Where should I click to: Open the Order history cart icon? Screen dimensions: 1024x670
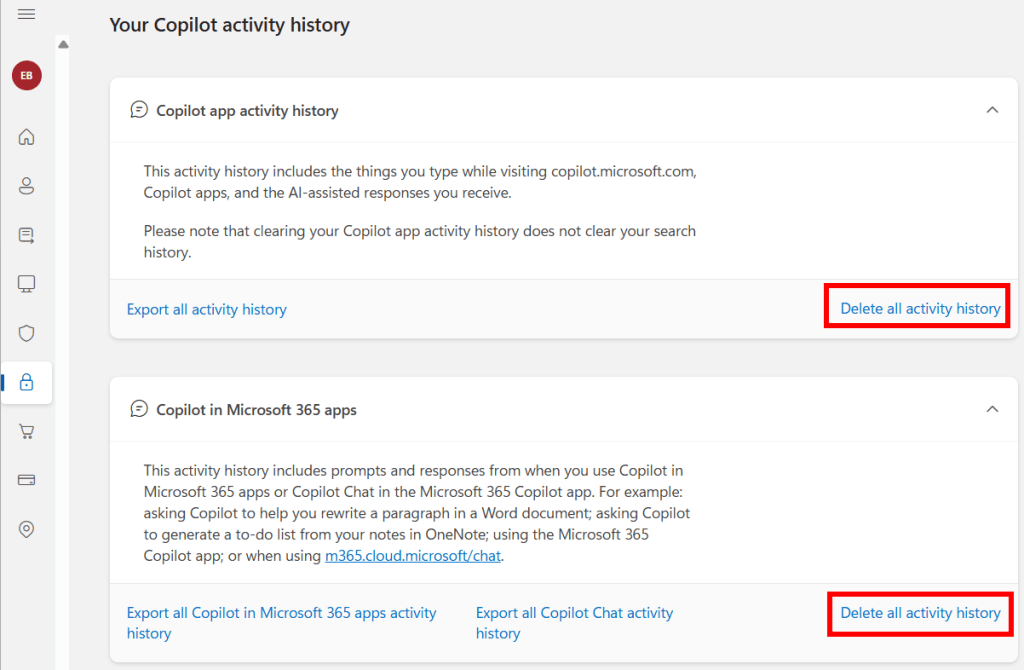point(27,431)
